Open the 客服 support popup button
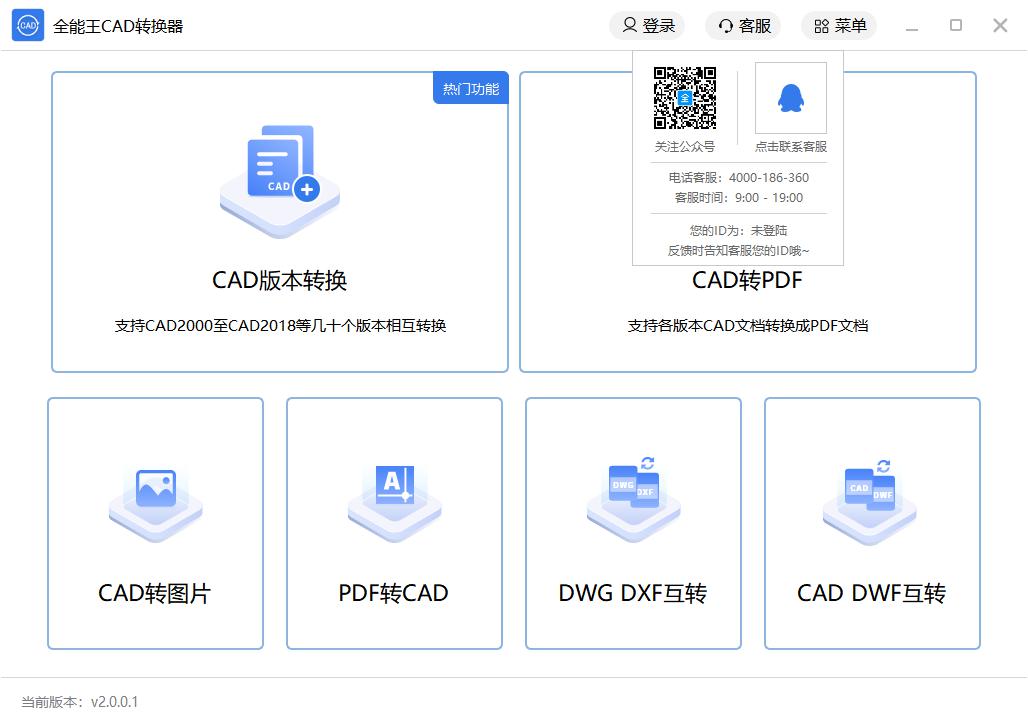 [x=743, y=26]
